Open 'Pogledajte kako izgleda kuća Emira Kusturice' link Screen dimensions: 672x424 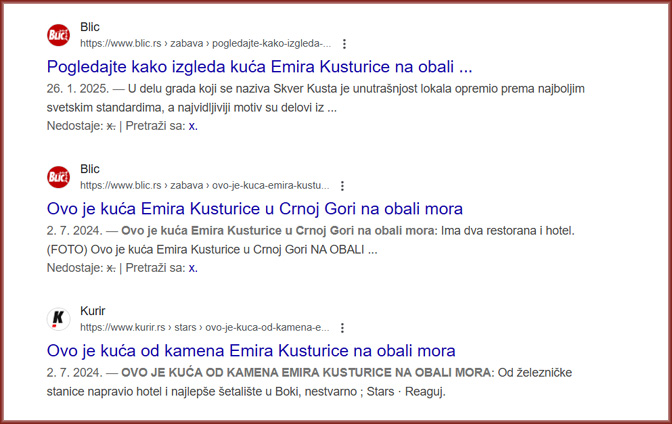pyautogui.click(x=259, y=67)
